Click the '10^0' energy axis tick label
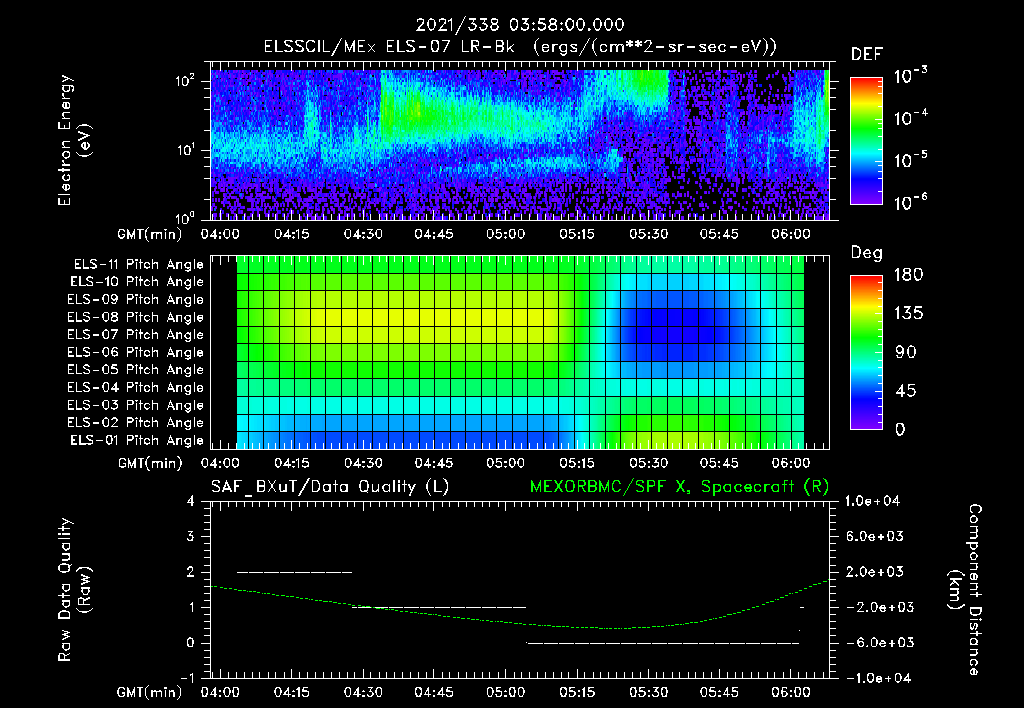The width and height of the screenshot is (1024, 708). coord(186,217)
